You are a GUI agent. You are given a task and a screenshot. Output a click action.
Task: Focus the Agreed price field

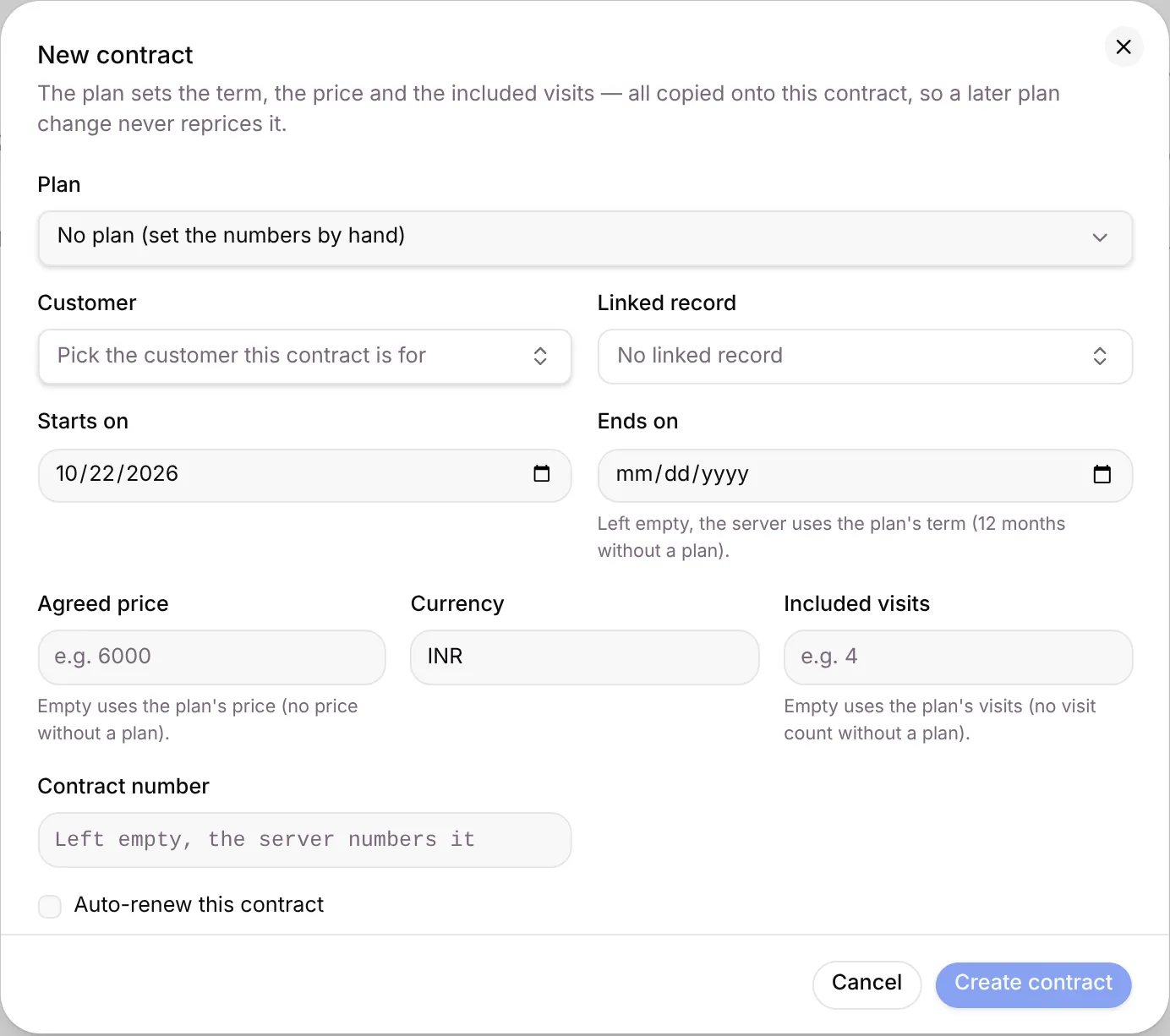click(x=212, y=657)
